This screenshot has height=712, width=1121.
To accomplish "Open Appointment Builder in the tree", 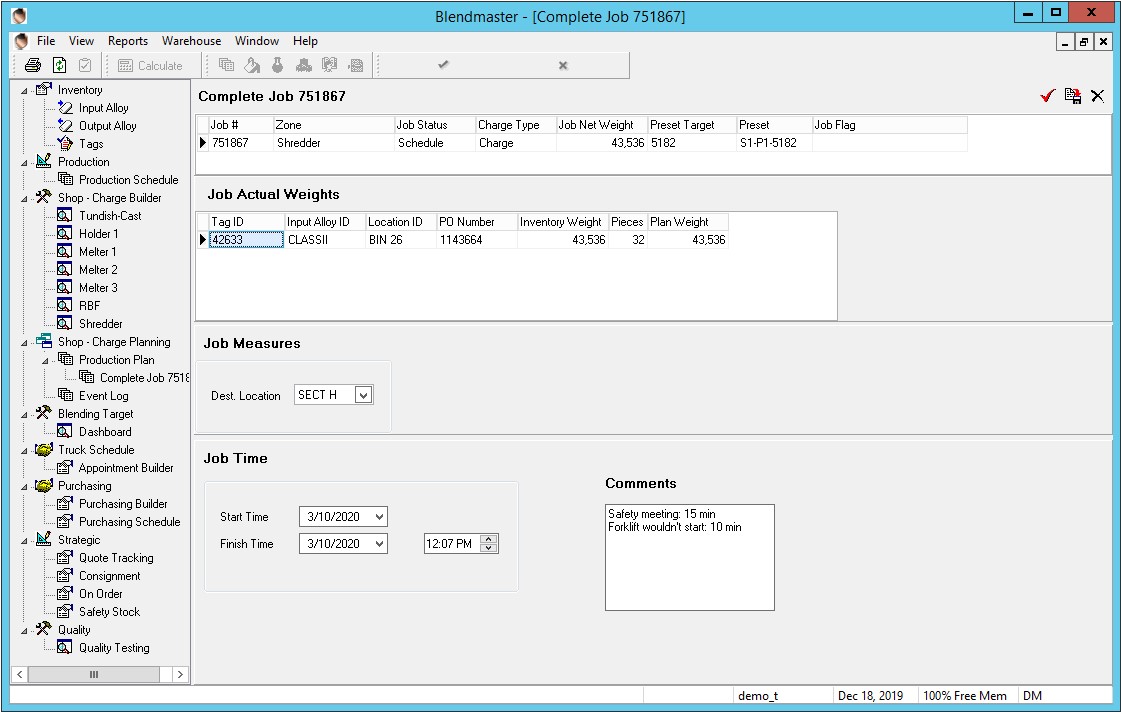I will [x=126, y=468].
